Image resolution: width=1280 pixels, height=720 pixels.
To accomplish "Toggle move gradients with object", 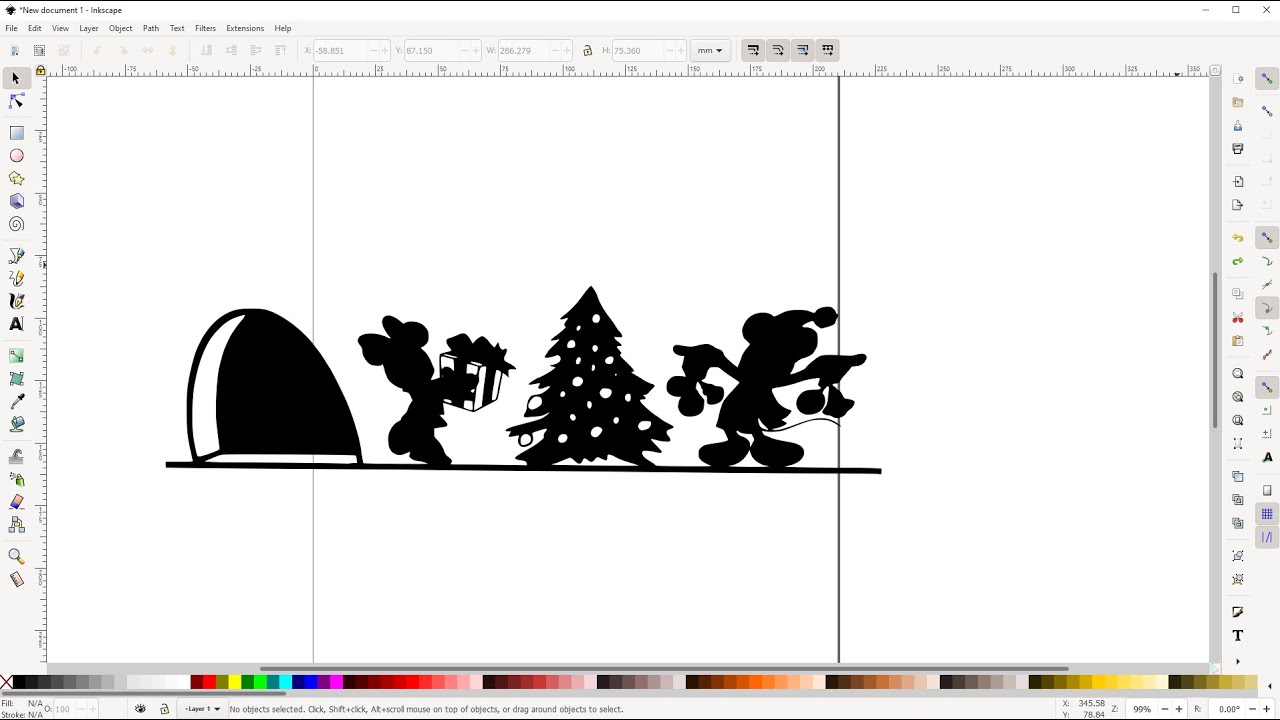I will tap(803, 50).
